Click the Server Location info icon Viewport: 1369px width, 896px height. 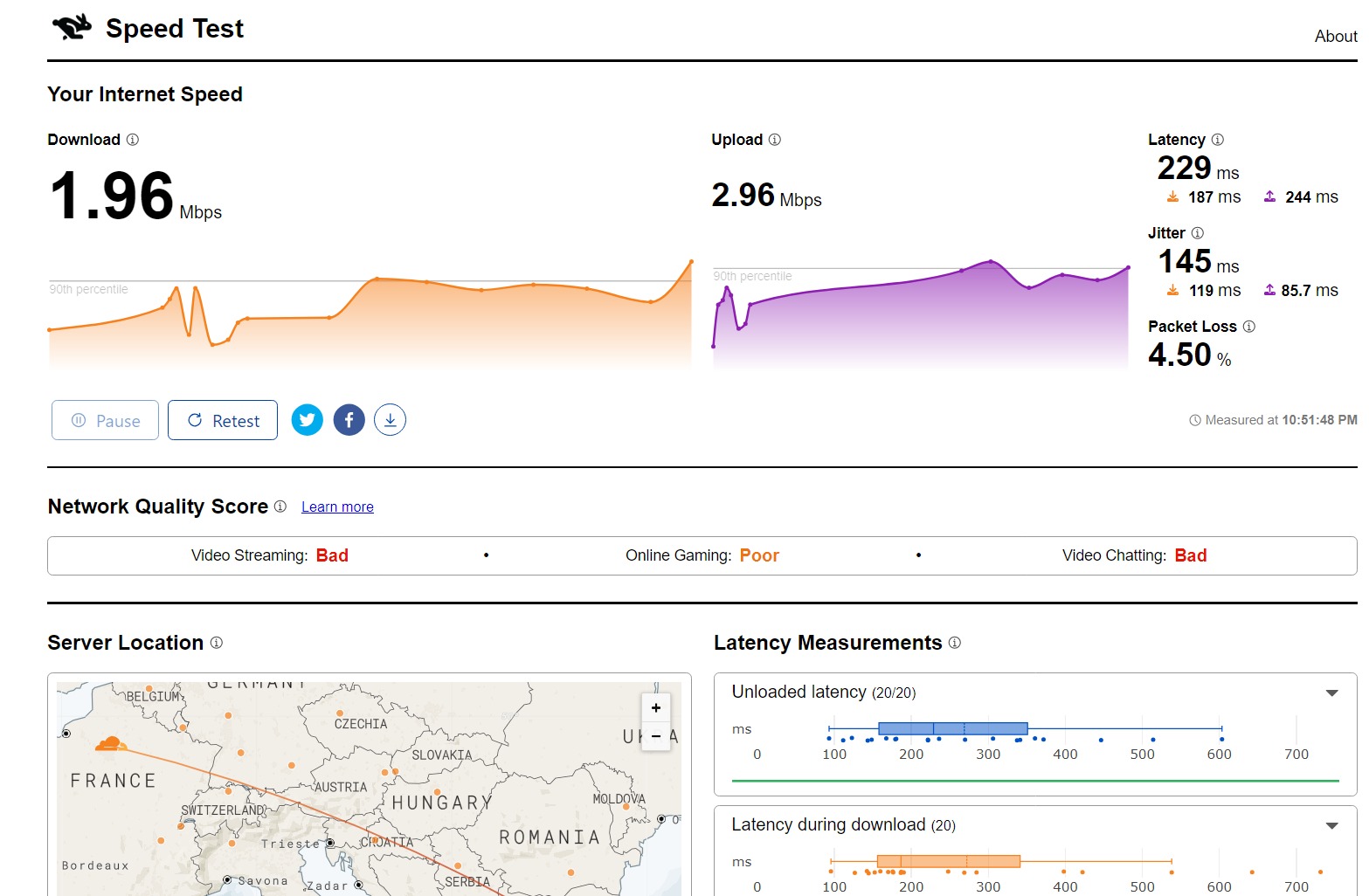tap(217, 643)
